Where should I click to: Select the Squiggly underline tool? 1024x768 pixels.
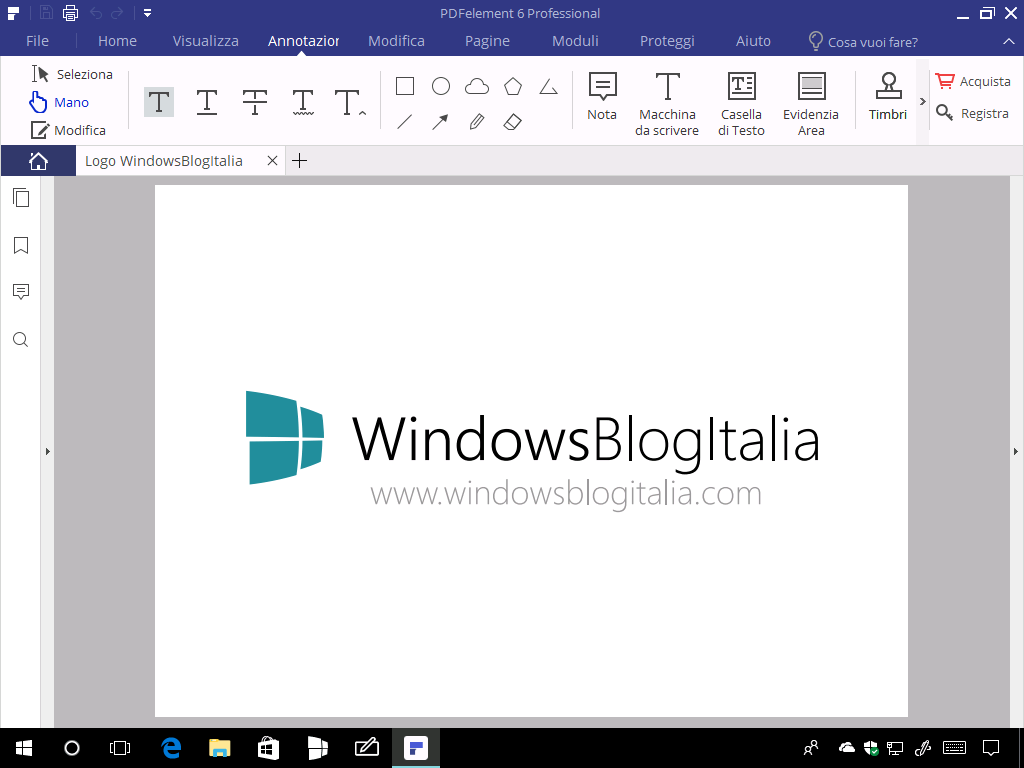pos(303,102)
